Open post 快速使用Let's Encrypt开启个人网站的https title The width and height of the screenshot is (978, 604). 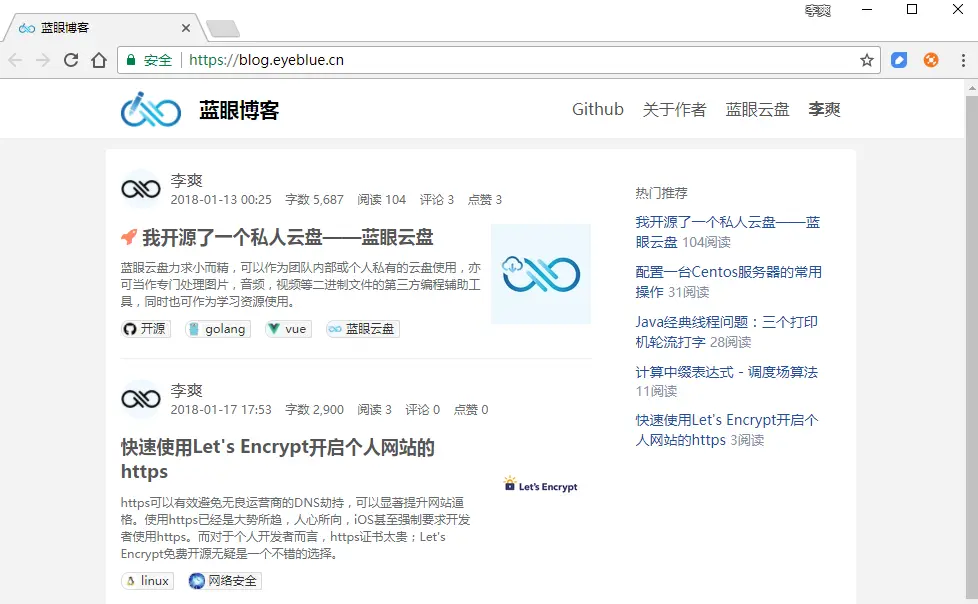(278, 459)
